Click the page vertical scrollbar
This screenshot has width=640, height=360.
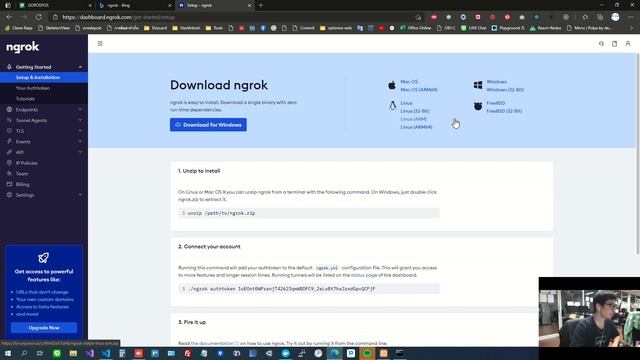tap(638, 155)
